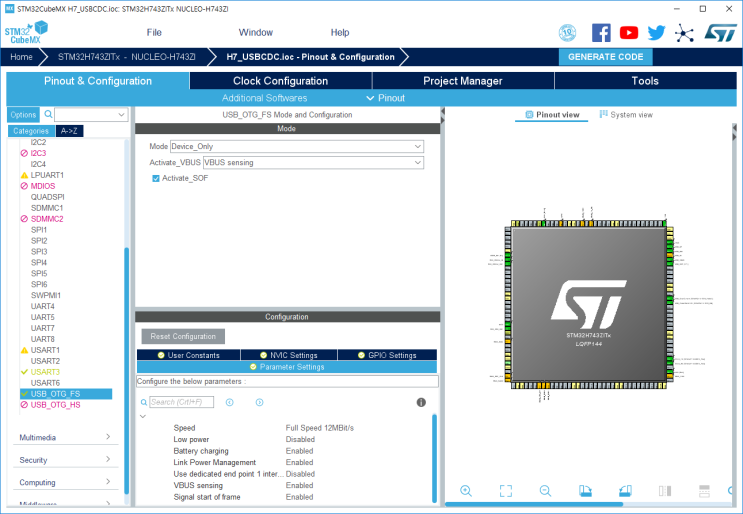Go to Home breadcrumb

(21, 57)
